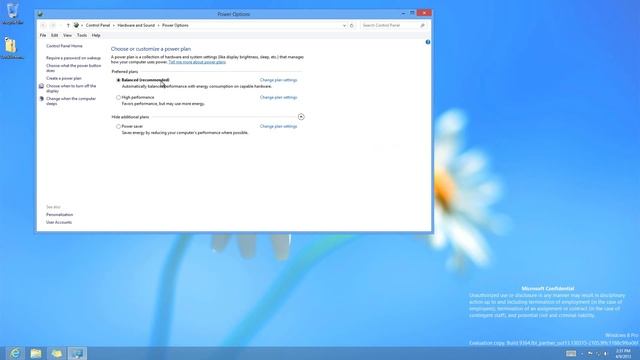Click the Preferred plans heading
Screen dimensions: 640x360
click(125, 72)
